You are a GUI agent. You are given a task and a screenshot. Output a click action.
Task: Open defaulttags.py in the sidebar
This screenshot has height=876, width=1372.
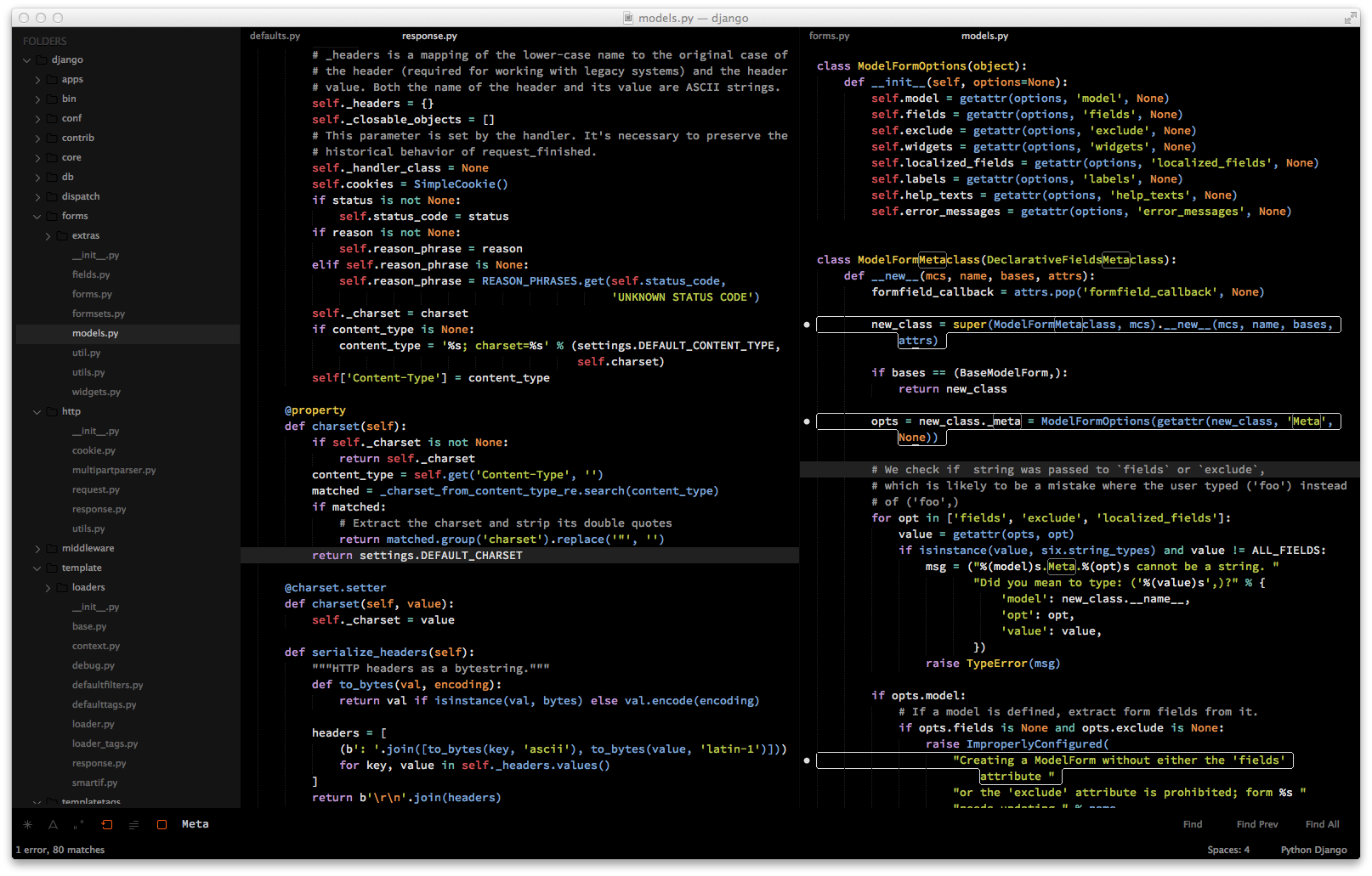[104, 704]
